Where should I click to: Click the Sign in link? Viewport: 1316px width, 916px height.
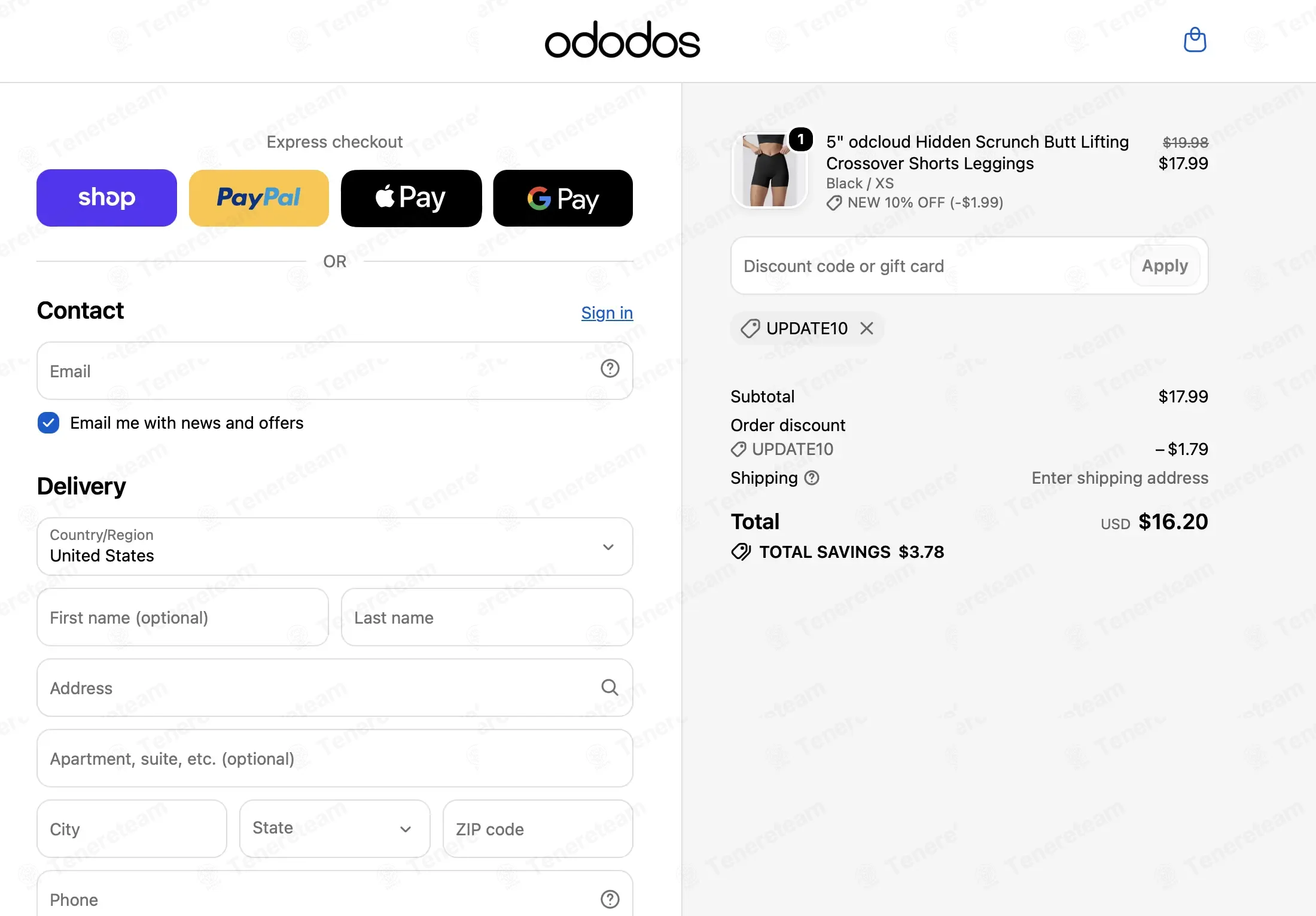(x=607, y=313)
